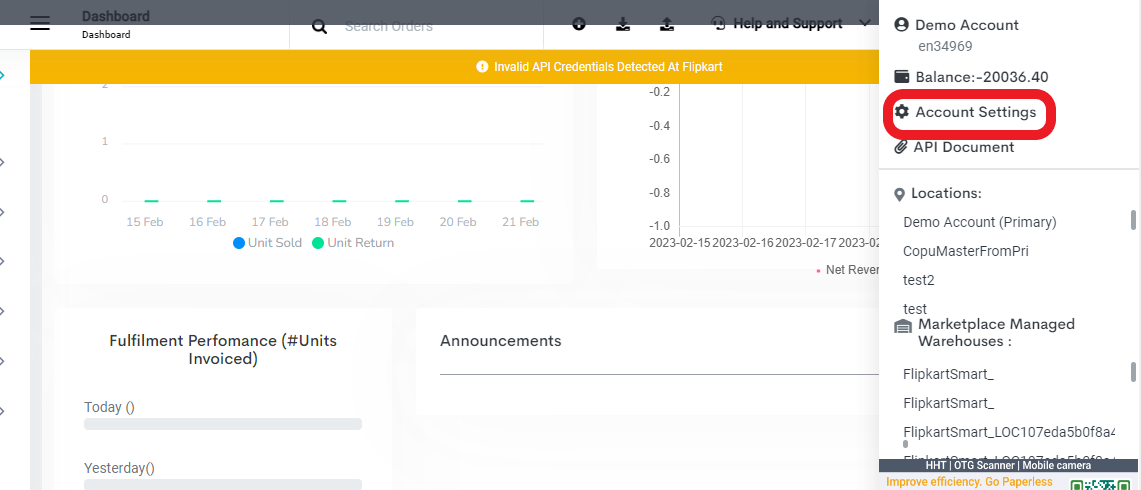Click the Yesterday() progress bar
This screenshot has width=1141, height=490.
click(x=223, y=484)
